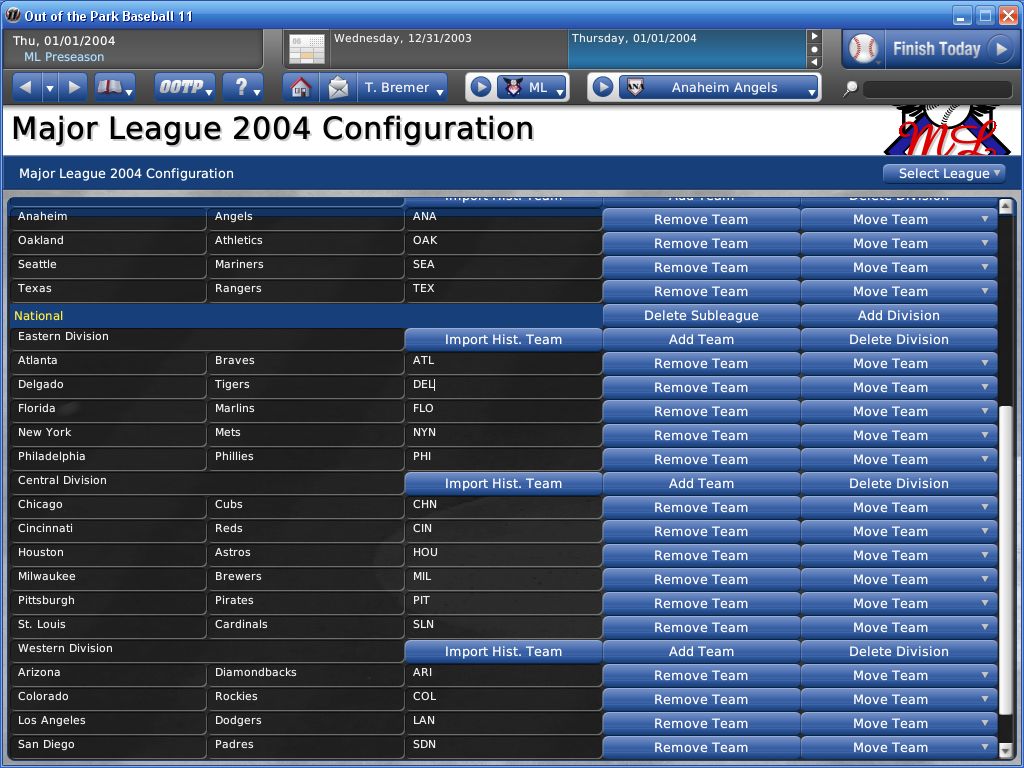Image resolution: width=1024 pixels, height=768 pixels.
Task: Open the mail envelope icon
Action: [x=338, y=87]
